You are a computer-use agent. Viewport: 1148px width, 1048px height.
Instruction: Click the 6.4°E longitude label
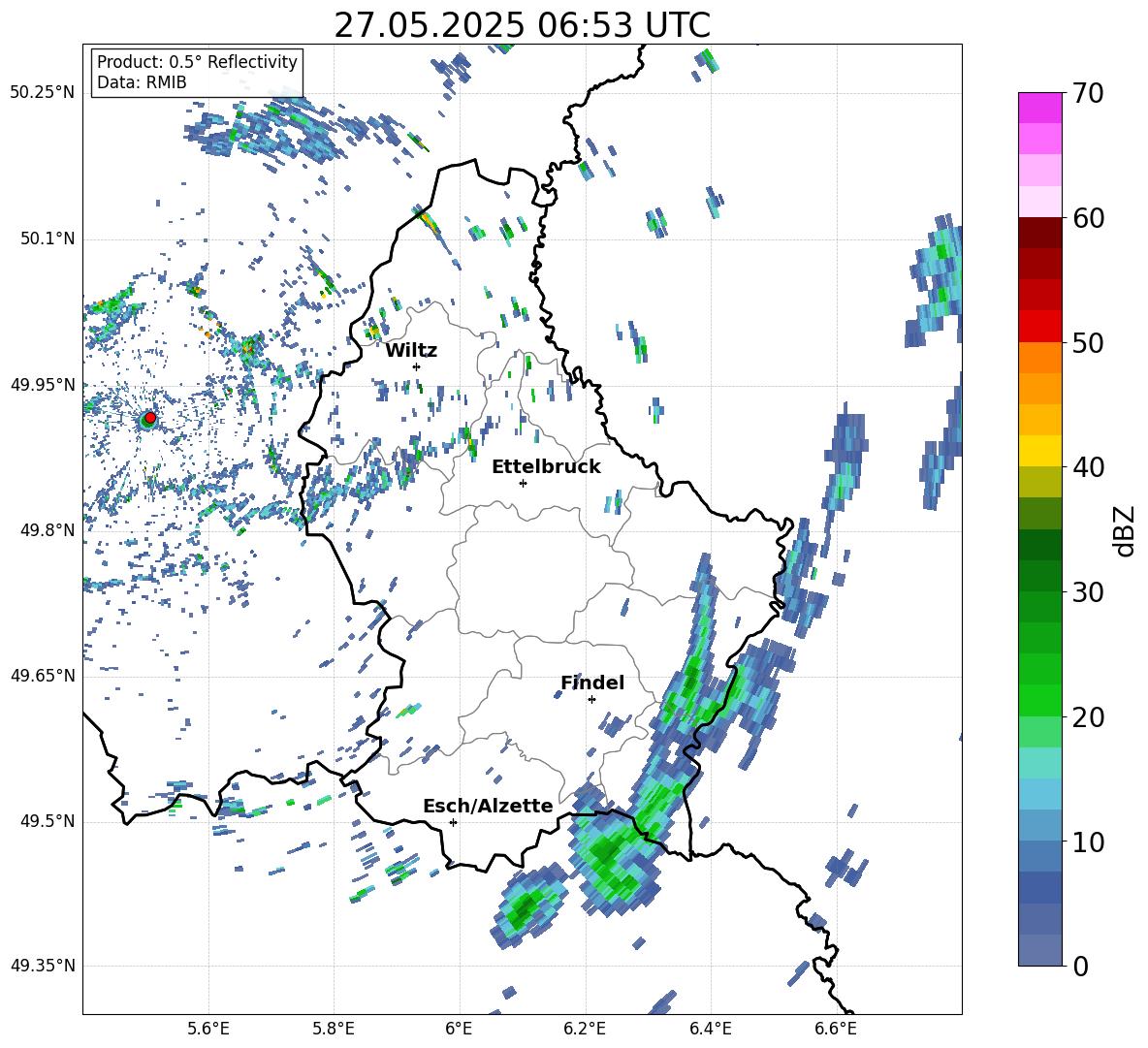click(710, 1030)
